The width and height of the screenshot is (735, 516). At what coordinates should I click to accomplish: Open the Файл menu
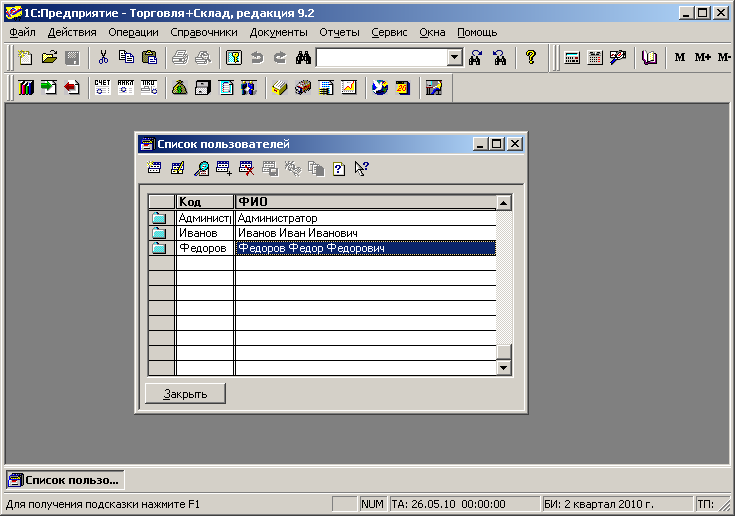(x=22, y=32)
